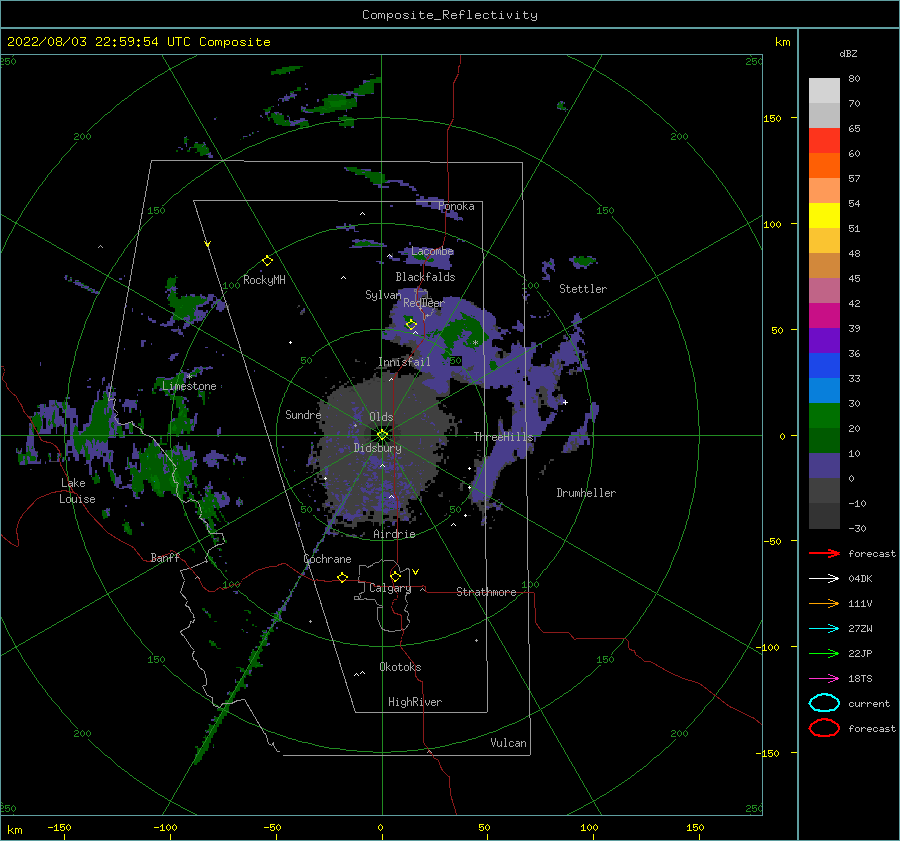Click the Calgary city label
The height and width of the screenshot is (841, 900).
[x=390, y=588]
